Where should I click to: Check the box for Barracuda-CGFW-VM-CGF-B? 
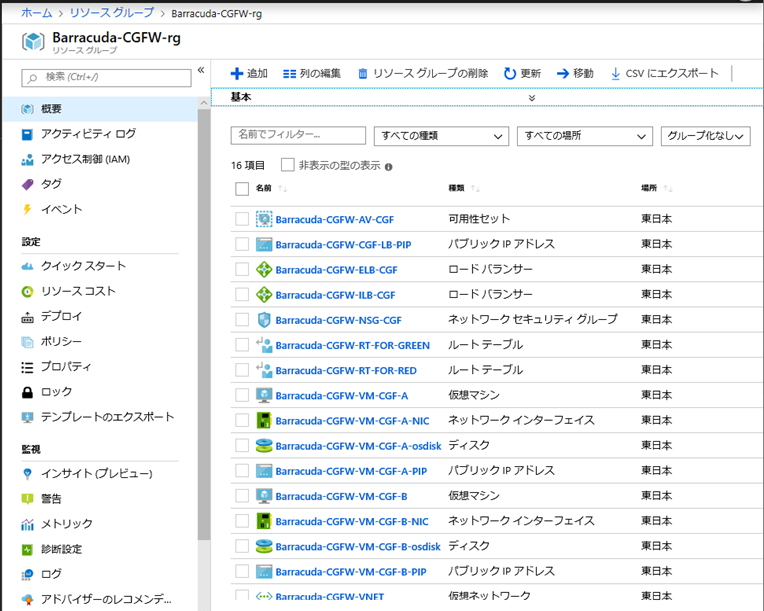click(242, 496)
